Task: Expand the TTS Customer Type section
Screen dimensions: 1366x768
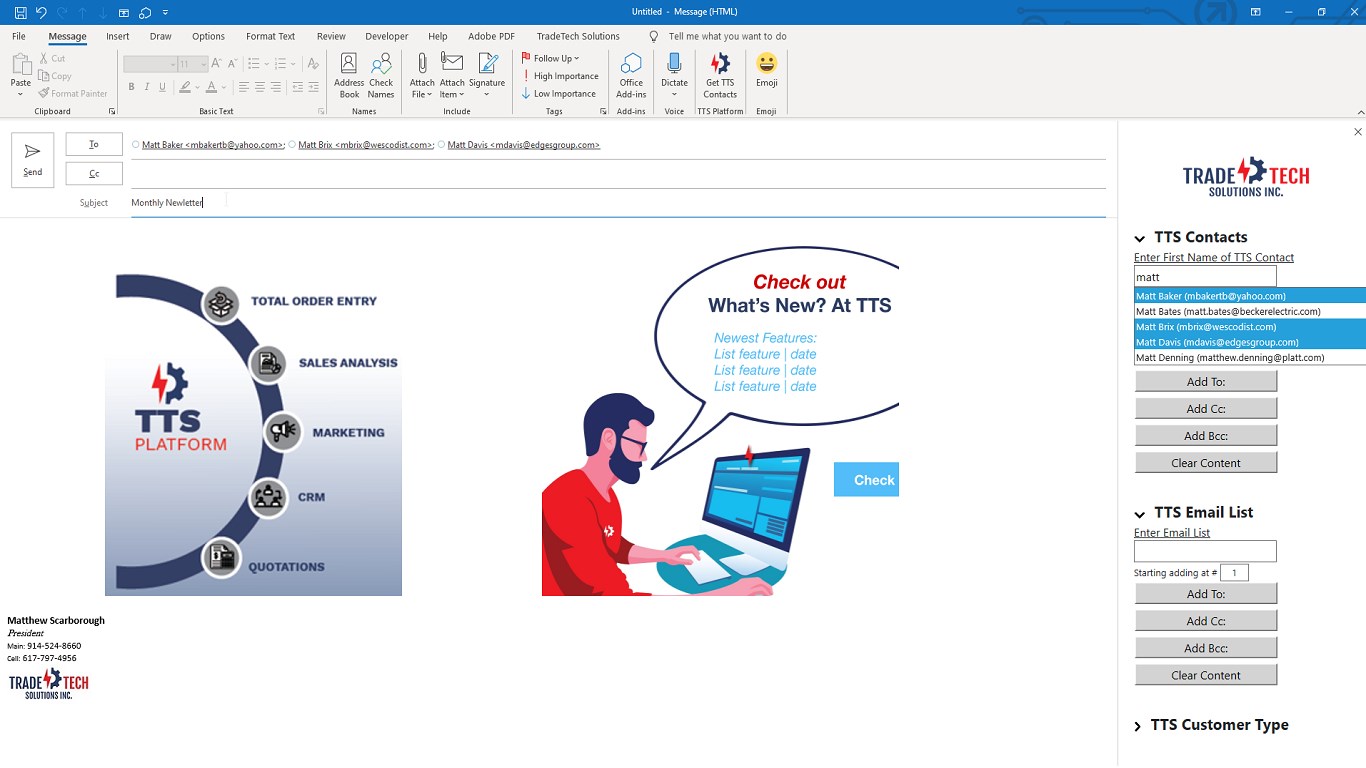Action: point(1138,726)
